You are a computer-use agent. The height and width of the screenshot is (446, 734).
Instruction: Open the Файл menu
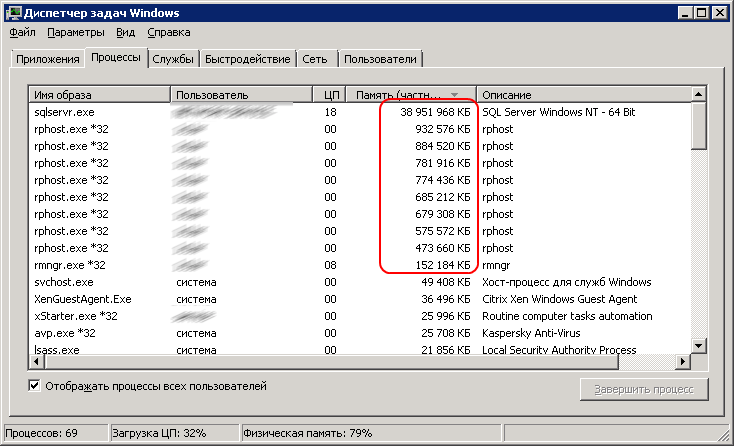click(22, 33)
